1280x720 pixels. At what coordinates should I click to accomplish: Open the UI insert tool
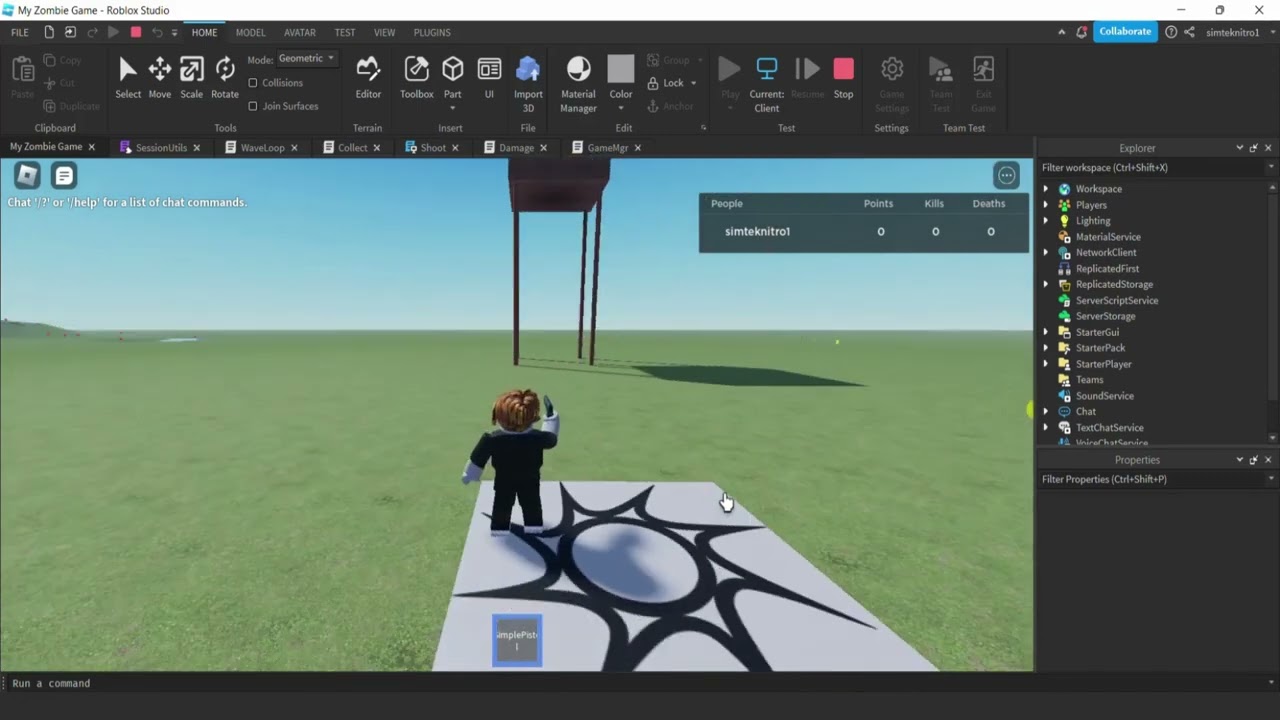489,78
